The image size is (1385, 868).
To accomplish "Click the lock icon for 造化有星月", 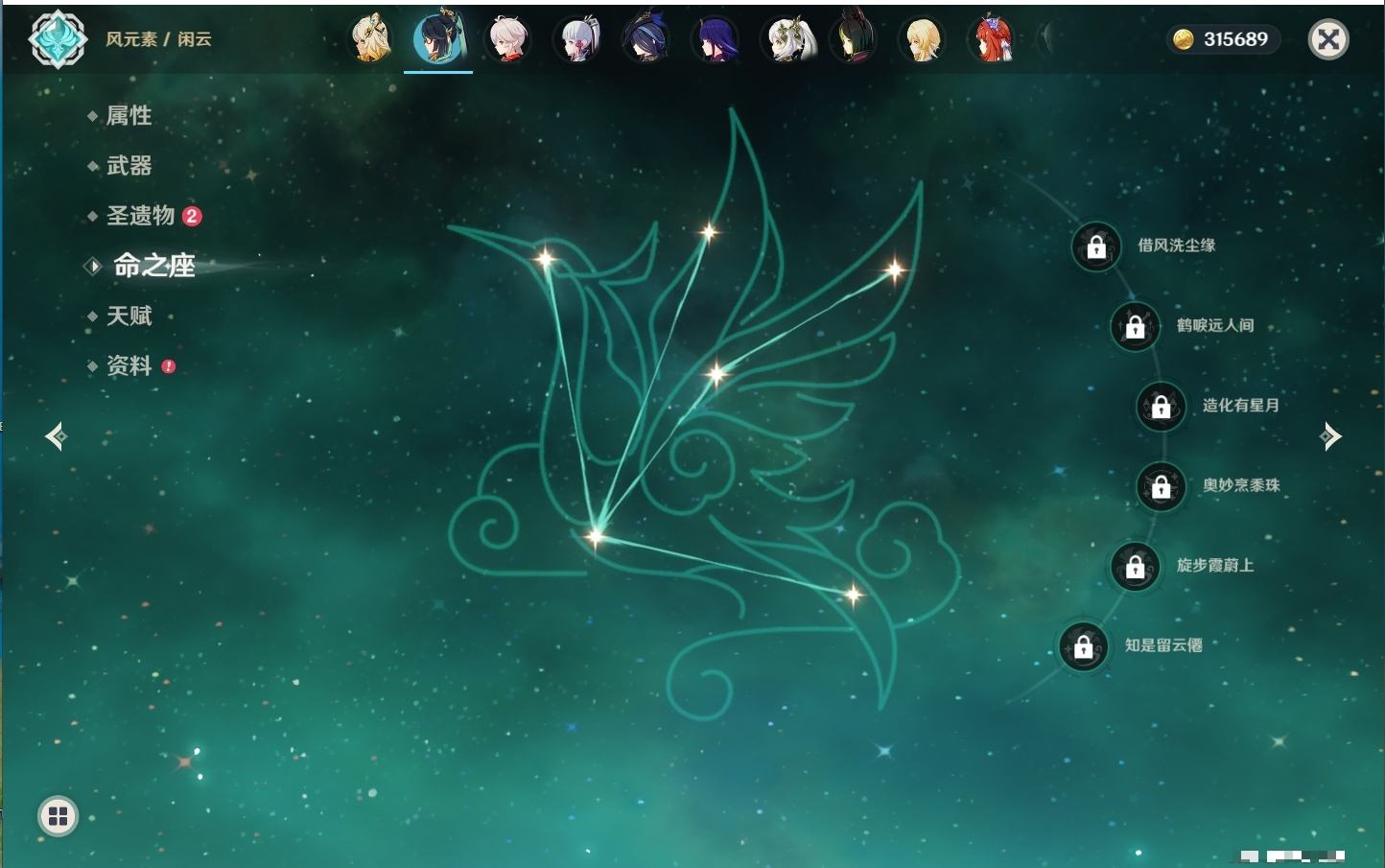I will point(1161,406).
